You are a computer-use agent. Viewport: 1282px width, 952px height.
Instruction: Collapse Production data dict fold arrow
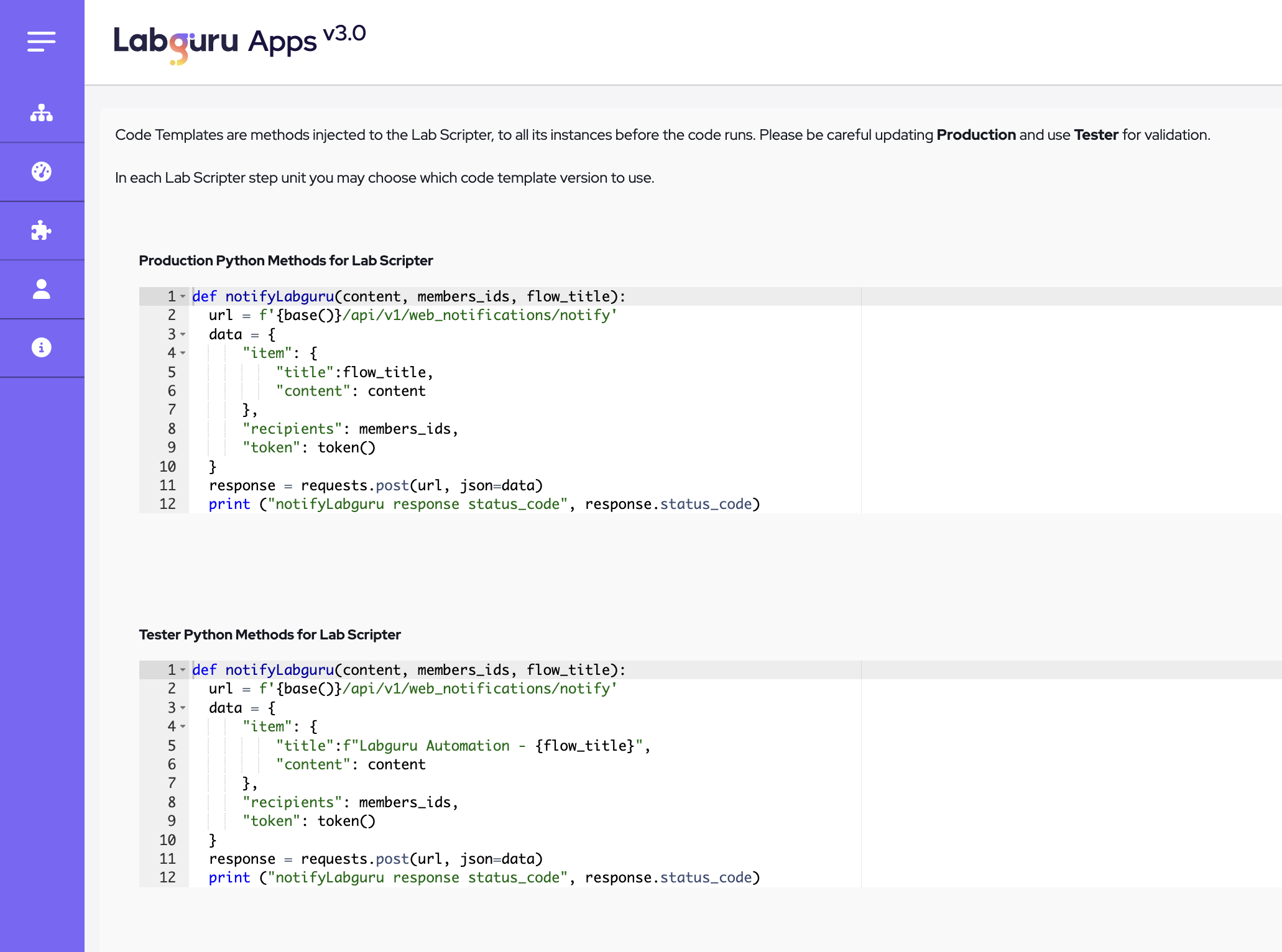pyautogui.click(x=183, y=334)
